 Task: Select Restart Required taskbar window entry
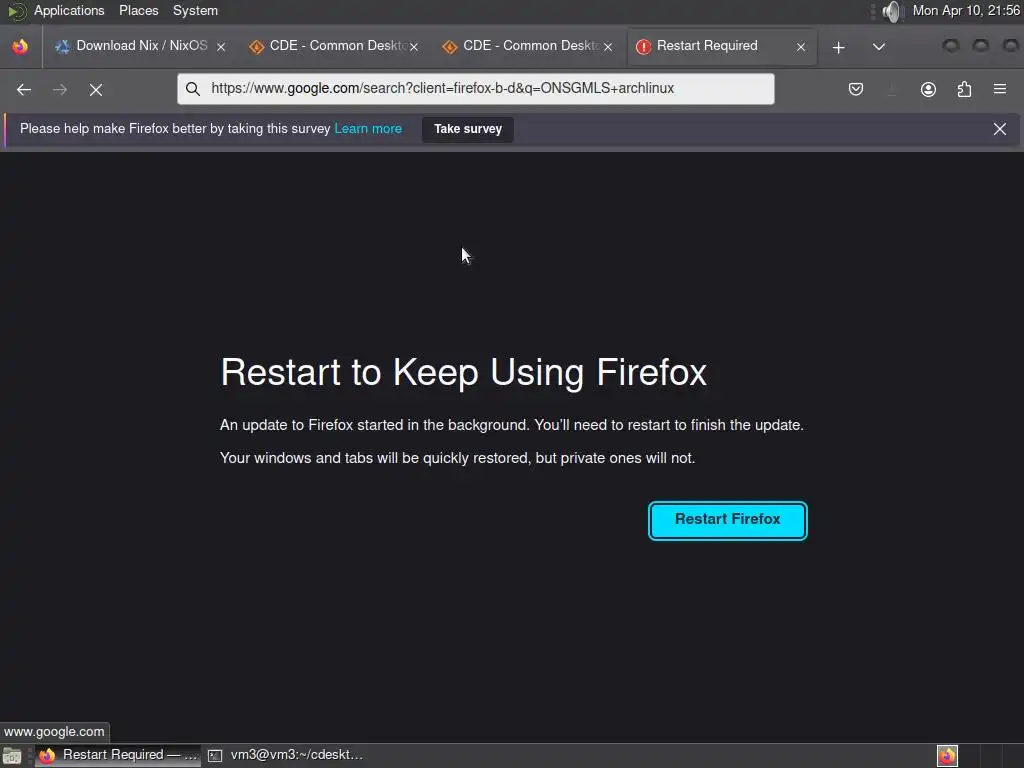[x=118, y=756]
